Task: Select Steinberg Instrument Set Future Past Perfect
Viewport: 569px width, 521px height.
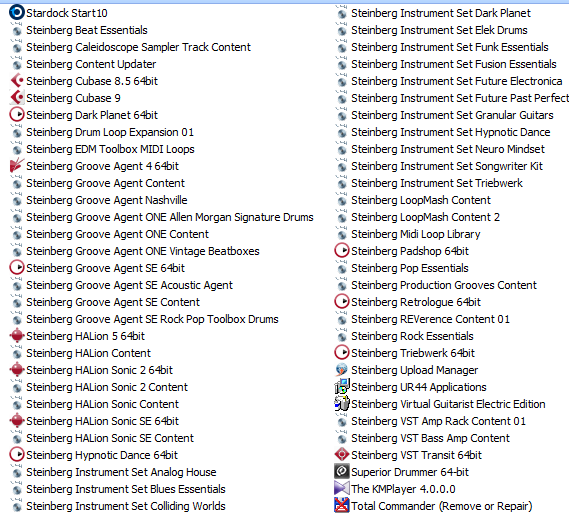Action: pos(460,98)
